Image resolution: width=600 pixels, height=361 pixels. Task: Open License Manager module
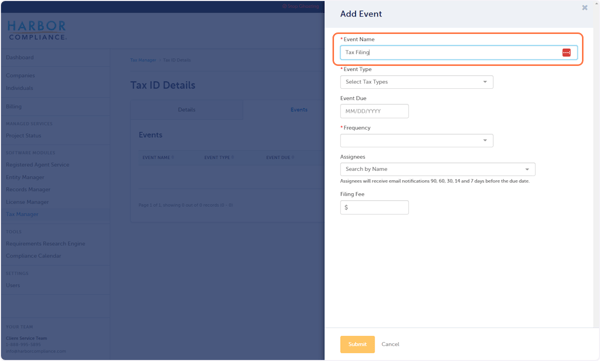pyautogui.click(x=27, y=202)
